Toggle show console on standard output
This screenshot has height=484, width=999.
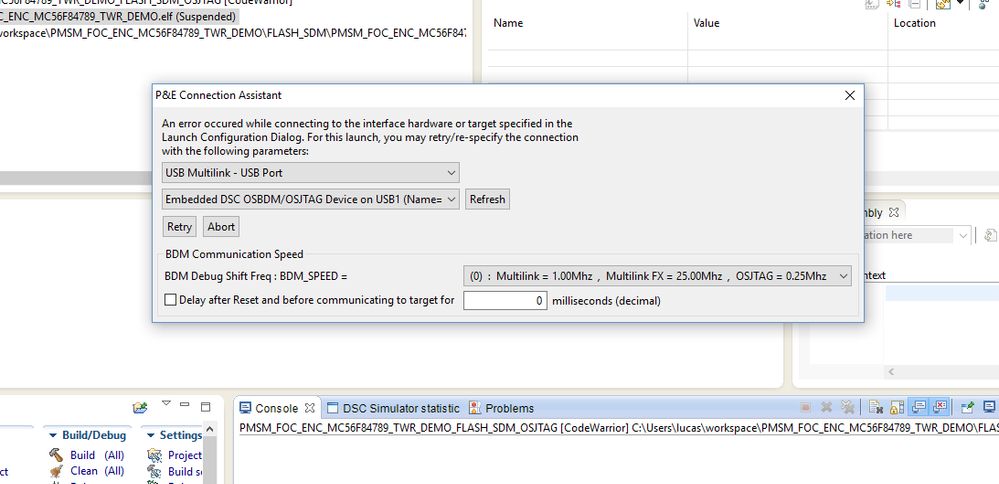click(919, 408)
